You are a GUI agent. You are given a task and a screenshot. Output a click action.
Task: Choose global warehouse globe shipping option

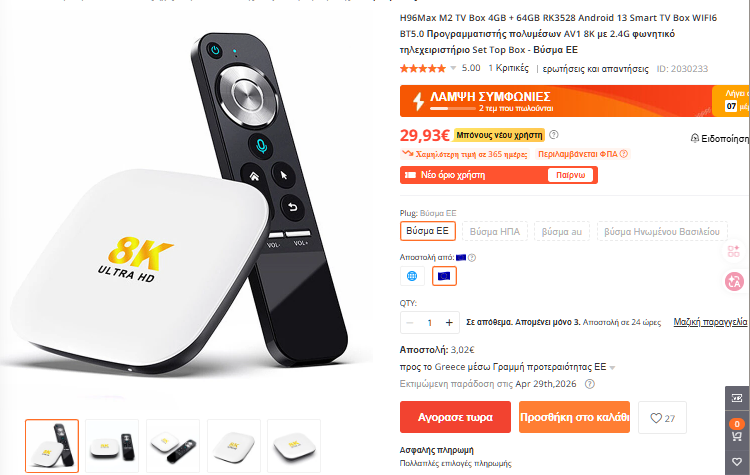click(412, 276)
